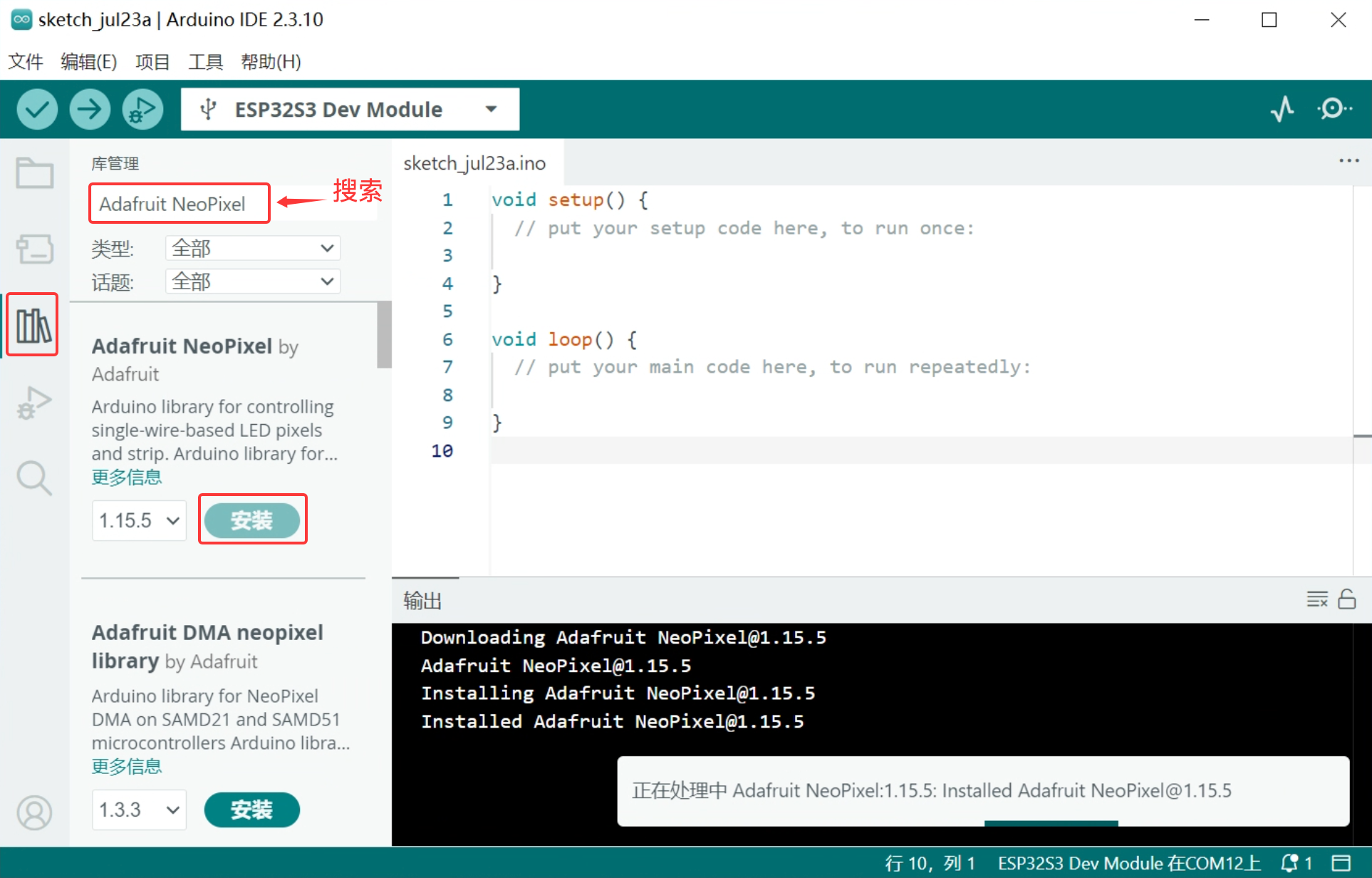This screenshot has width=1372, height=878.
Task: Open the Serial Monitor
Action: click(1334, 109)
